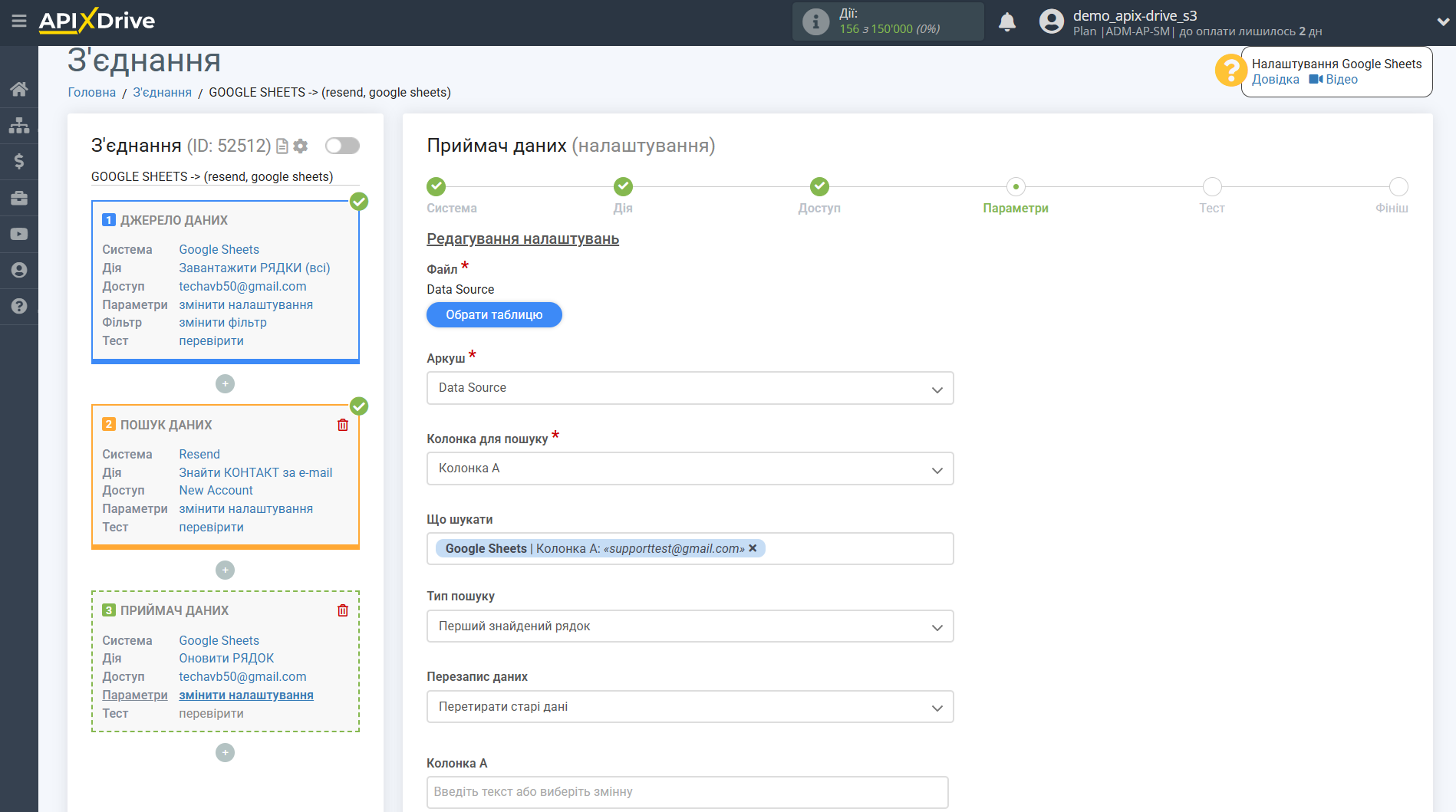The image size is (1456, 812).
Task: Expand the Тип пошуку dropdown
Action: tap(690, 626)
